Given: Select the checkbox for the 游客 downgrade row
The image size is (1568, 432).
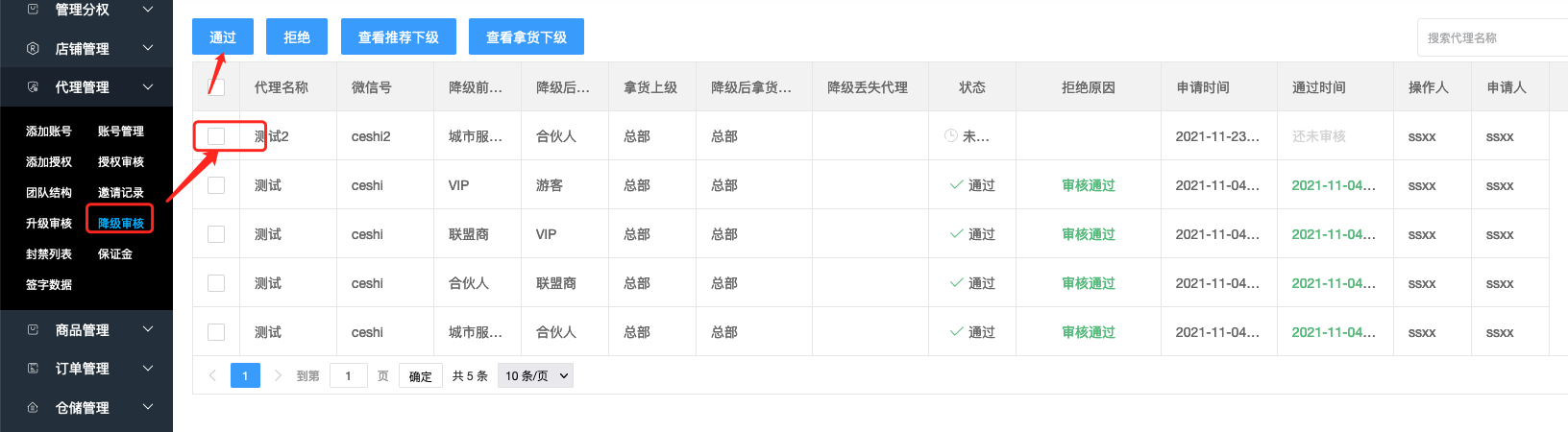Looking at the screenshot, I should click(216, 185).
